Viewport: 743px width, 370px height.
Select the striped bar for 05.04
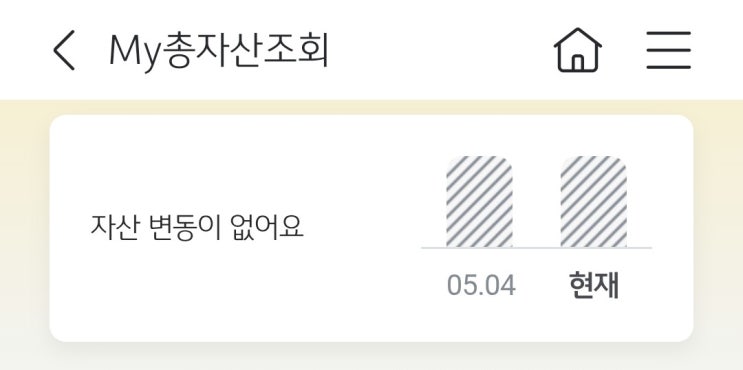[479, 202]
